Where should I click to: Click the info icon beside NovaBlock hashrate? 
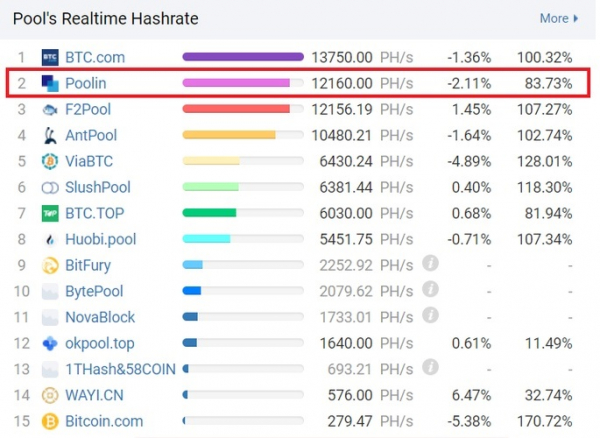pos(430,316)
